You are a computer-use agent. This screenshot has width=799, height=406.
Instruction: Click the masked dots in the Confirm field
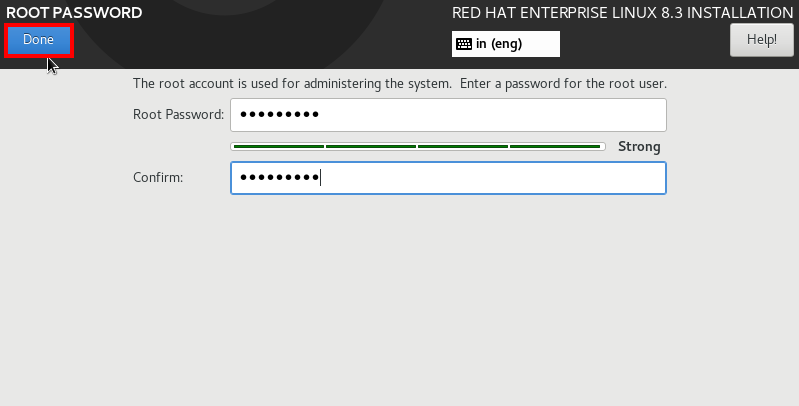(x=279, y=178)
